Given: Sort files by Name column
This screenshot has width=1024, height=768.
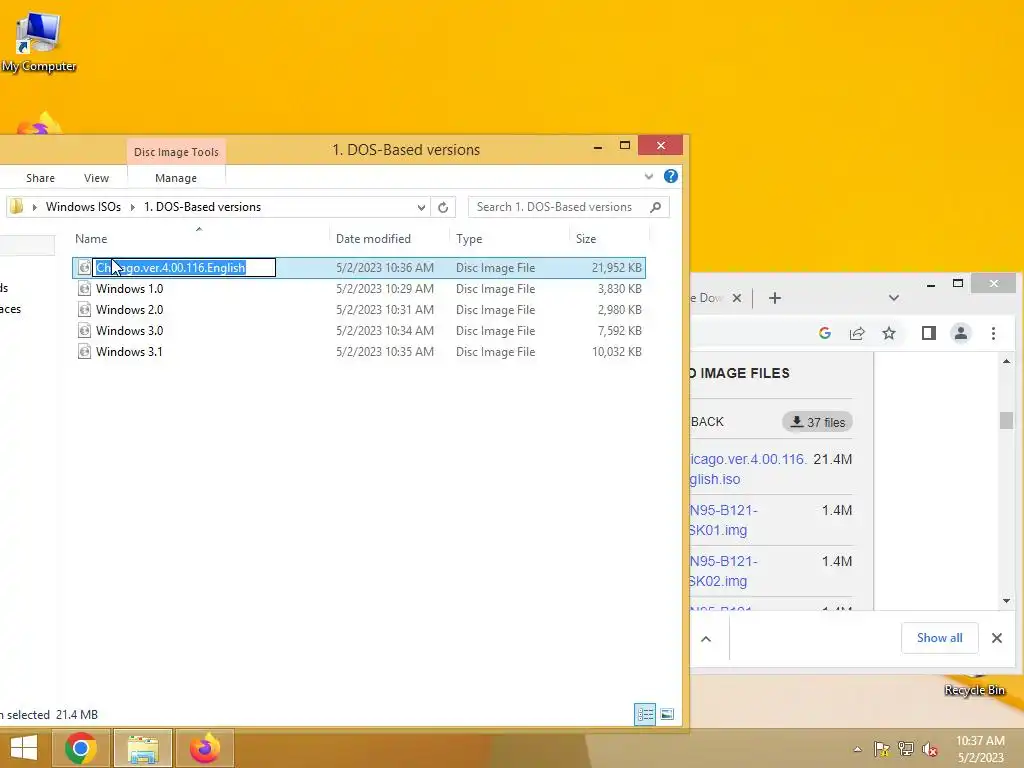Looking at the screenshot, I should pos(91,238).
